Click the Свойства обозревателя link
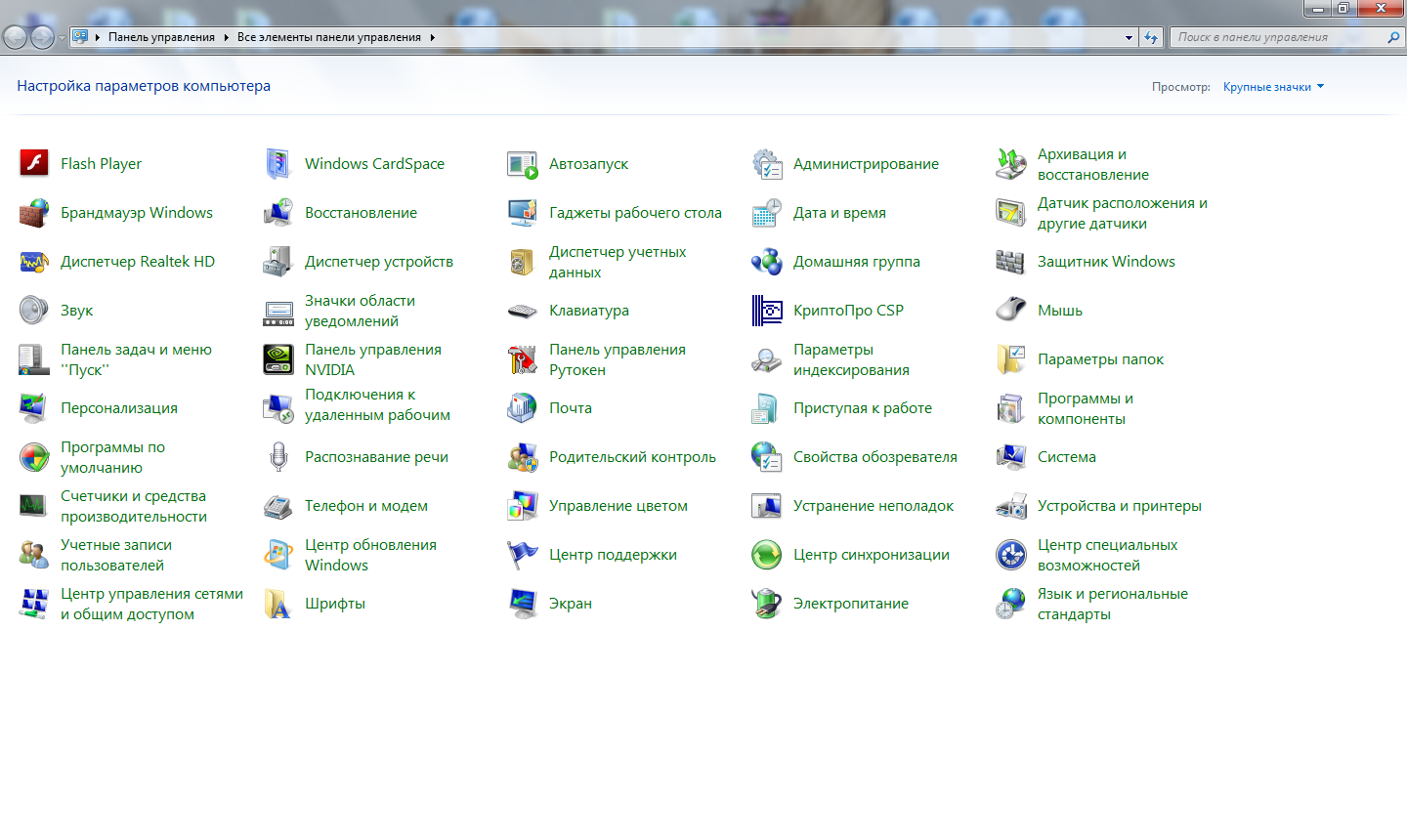Image resolution: width=1407 pixels, height=840 pixels. (x=875, y=457)
